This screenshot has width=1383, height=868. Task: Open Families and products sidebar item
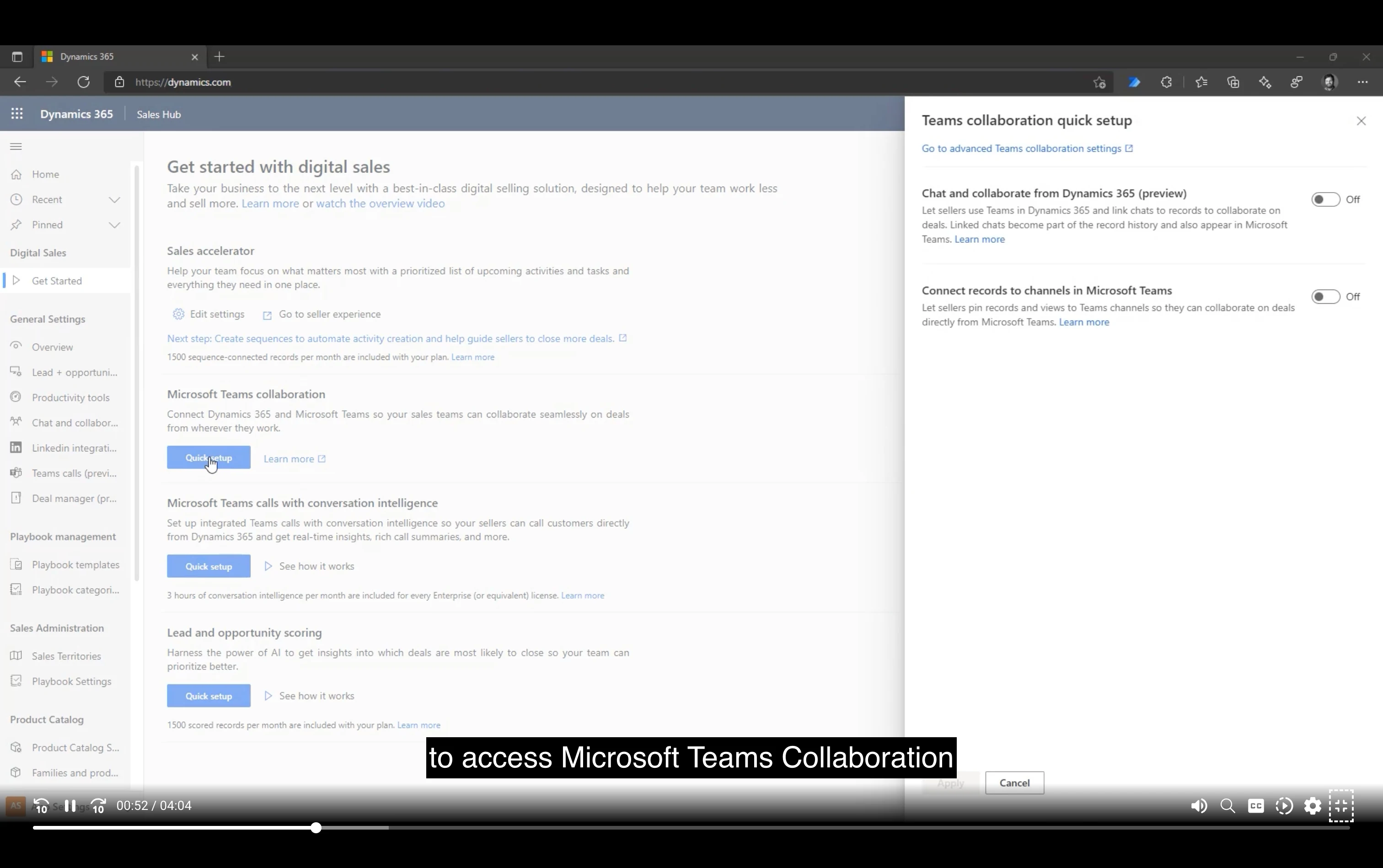65,773
